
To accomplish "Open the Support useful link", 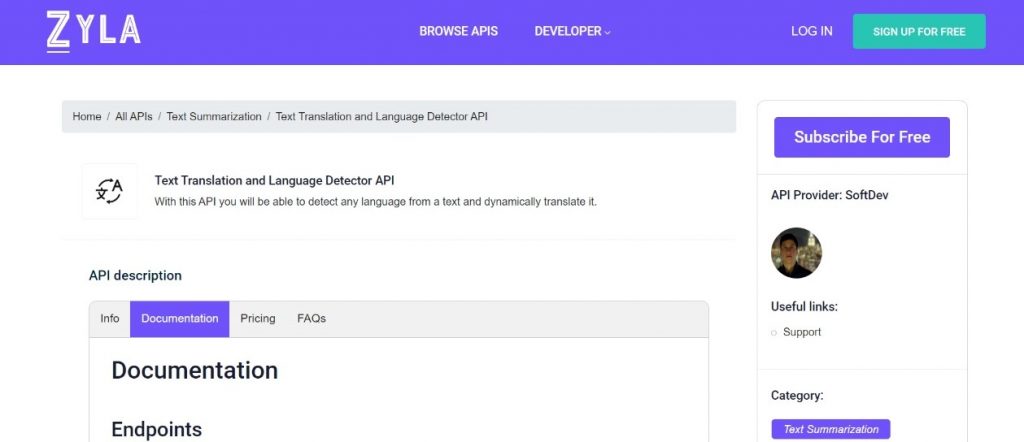I will coord(802,332).
